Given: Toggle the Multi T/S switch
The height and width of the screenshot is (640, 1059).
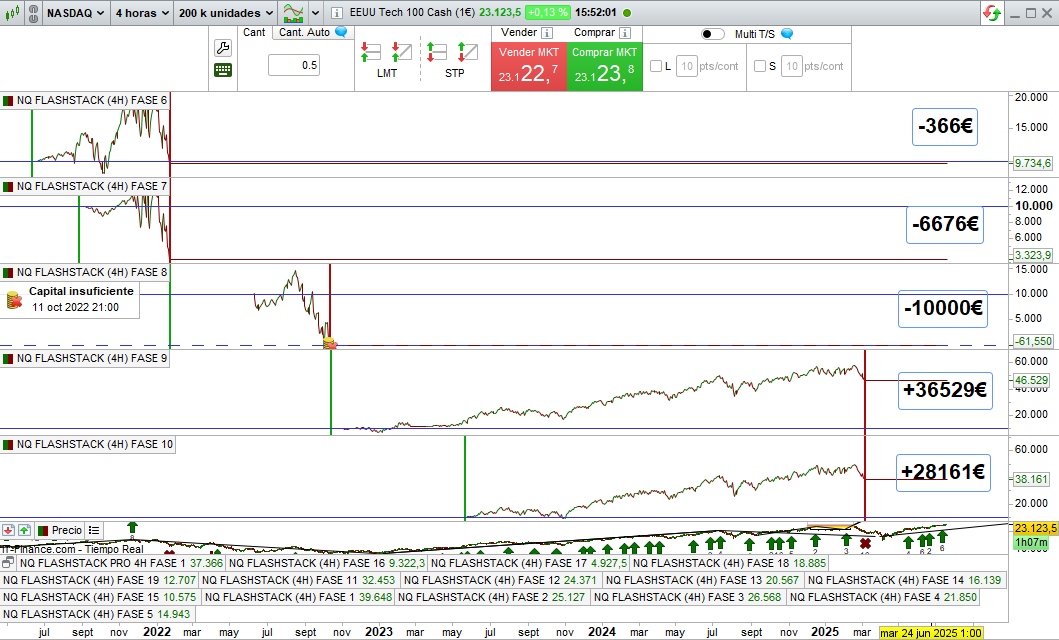Looking at the screenshot, I should [713, 34].
